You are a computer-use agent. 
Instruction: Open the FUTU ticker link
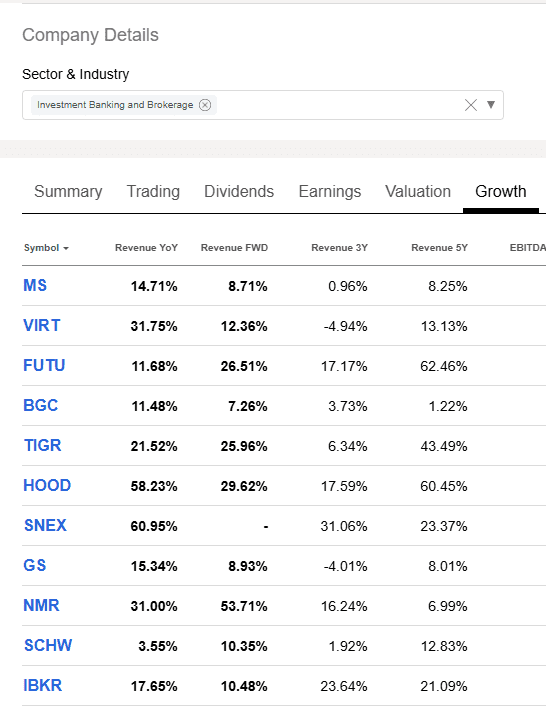44,365
